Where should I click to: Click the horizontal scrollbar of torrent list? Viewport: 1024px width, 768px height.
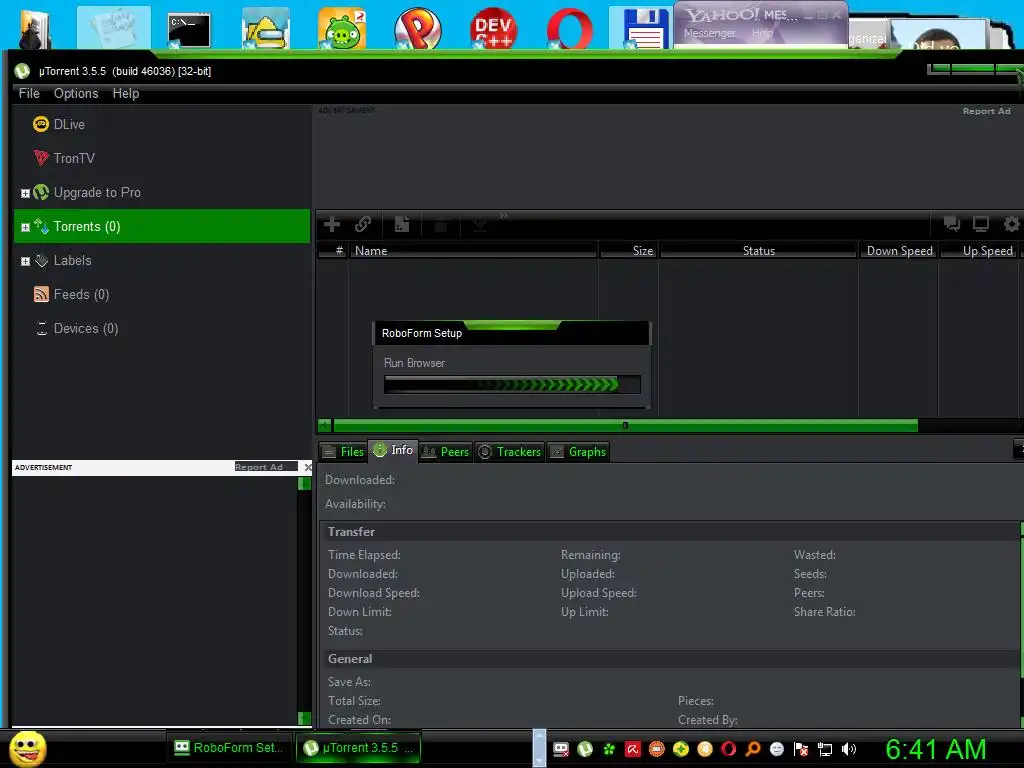pyautogui.click(x=625, y=426)
